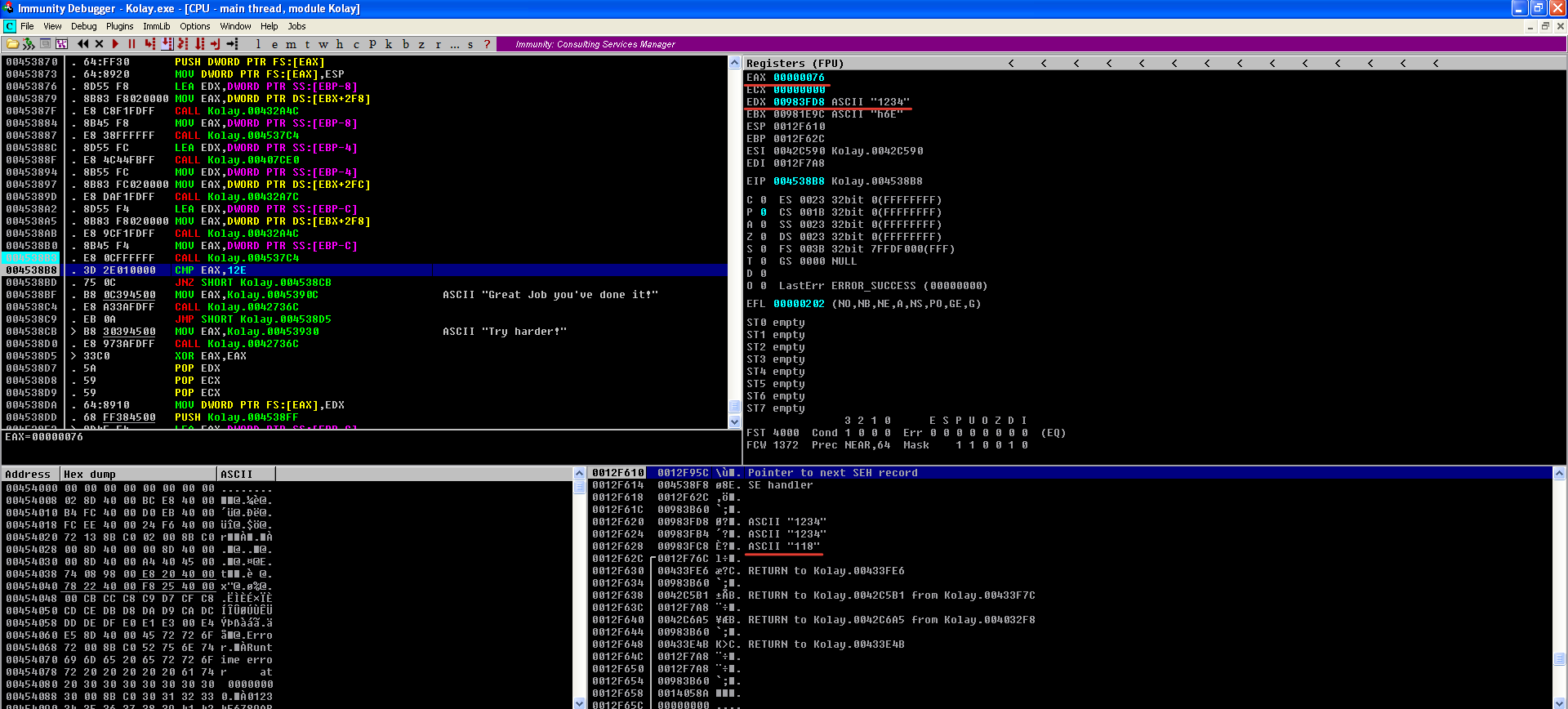Click the Registers (FPU) header to switch view

click(795, 63)
